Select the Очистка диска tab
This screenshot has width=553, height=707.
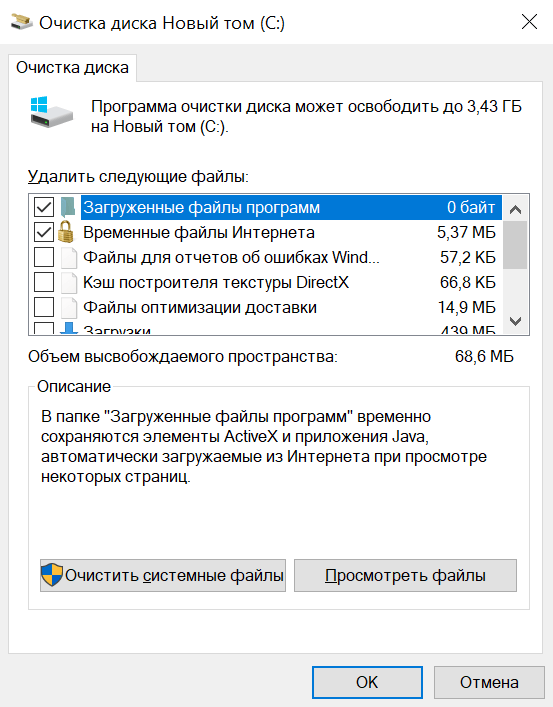point(72,68)
